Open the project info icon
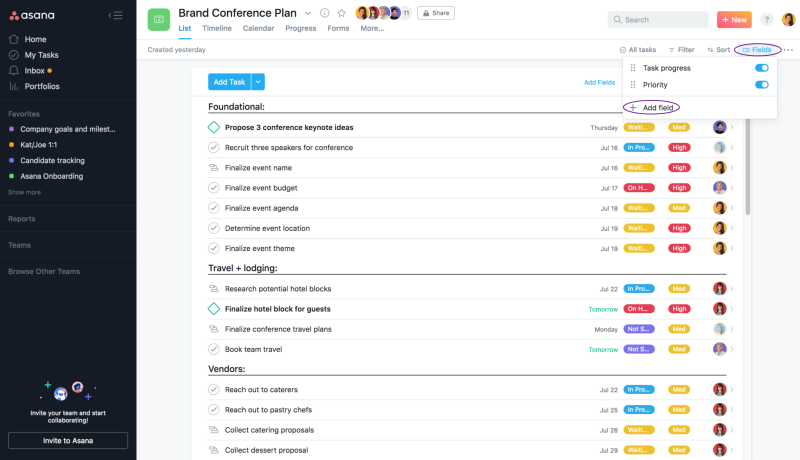The width and height of the screenshot is (800, 460). tap(324, 13)
